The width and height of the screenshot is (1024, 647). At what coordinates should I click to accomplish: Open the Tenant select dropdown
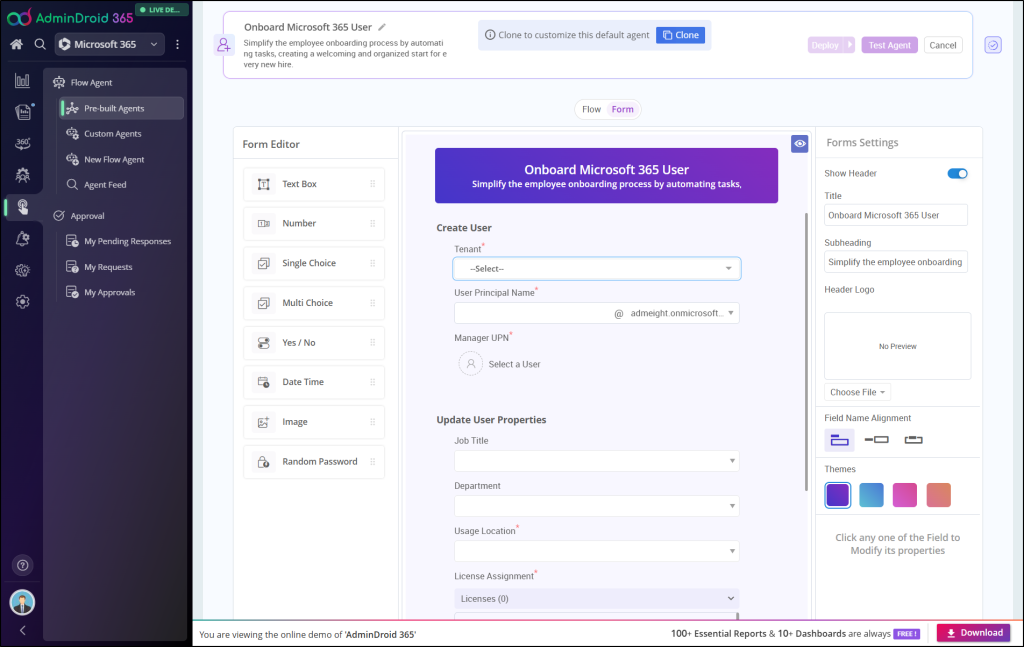[597, 268]
